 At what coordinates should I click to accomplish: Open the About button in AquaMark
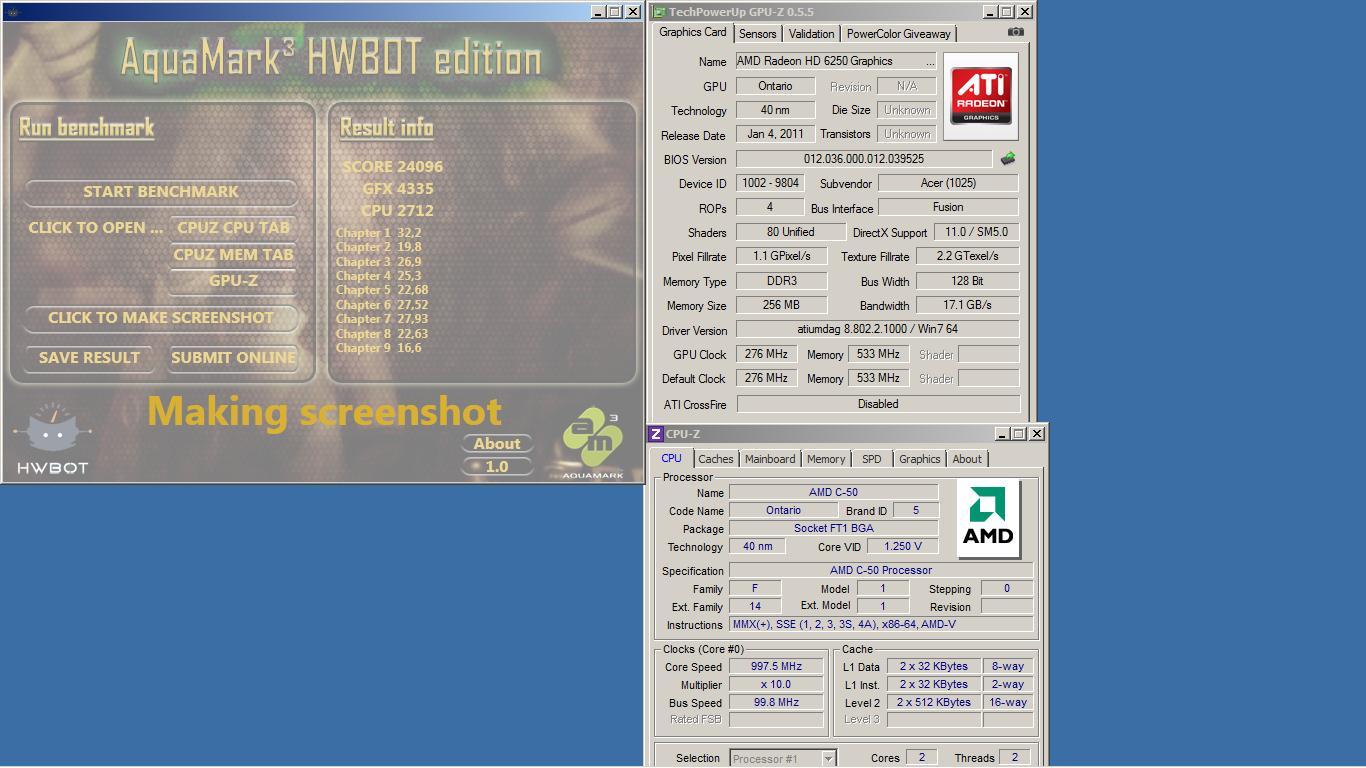(497, 443)
